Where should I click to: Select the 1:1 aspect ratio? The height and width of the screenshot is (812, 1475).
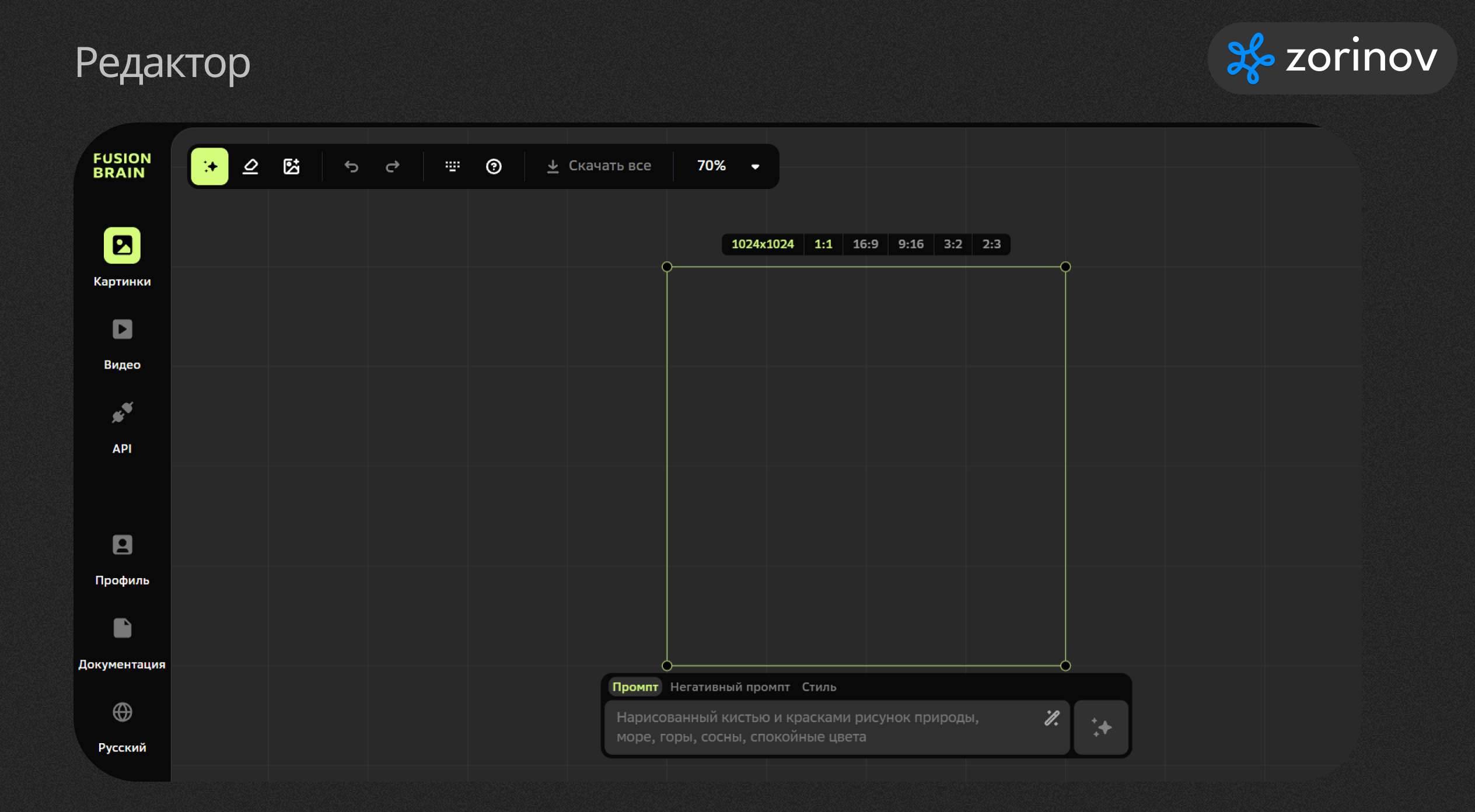point(823,244)
